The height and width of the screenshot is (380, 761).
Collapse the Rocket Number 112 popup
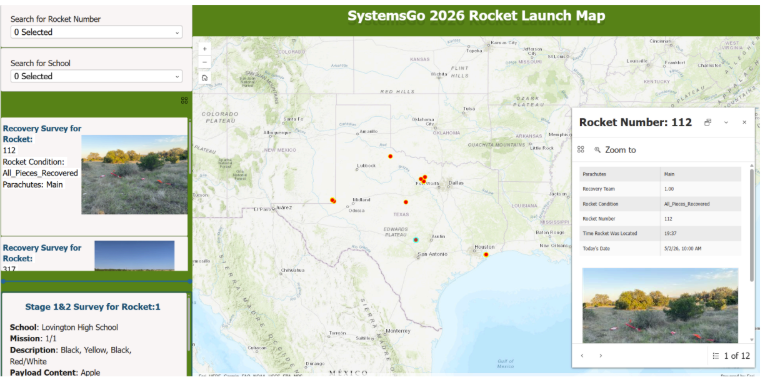(726, 123)
